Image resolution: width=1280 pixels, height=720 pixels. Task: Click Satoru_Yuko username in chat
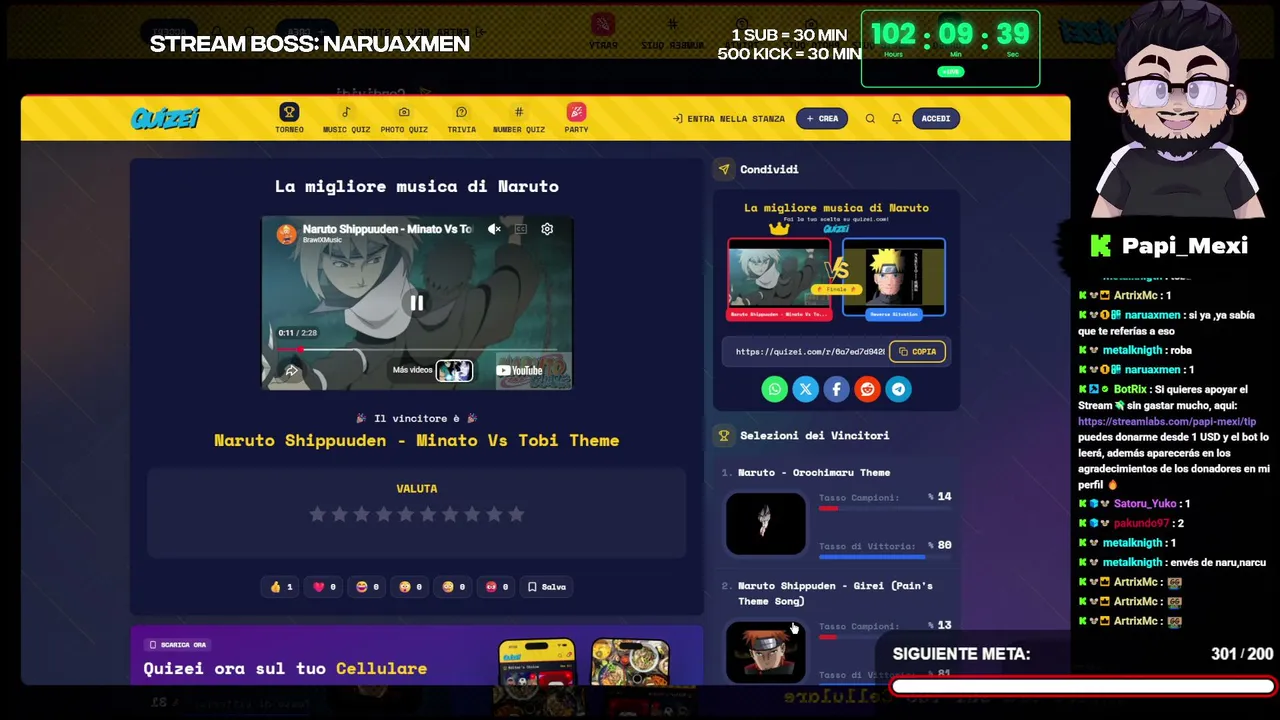coord(1145,504)
